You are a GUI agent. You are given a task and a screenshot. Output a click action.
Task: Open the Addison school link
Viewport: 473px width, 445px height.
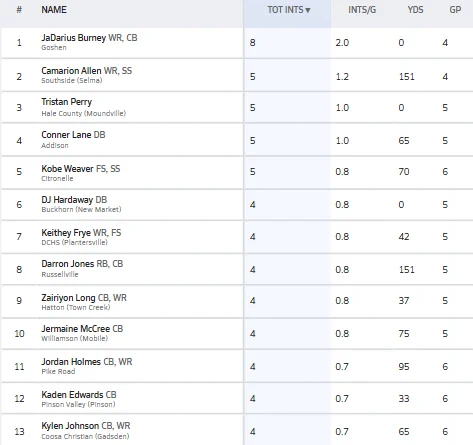[55, 145]
